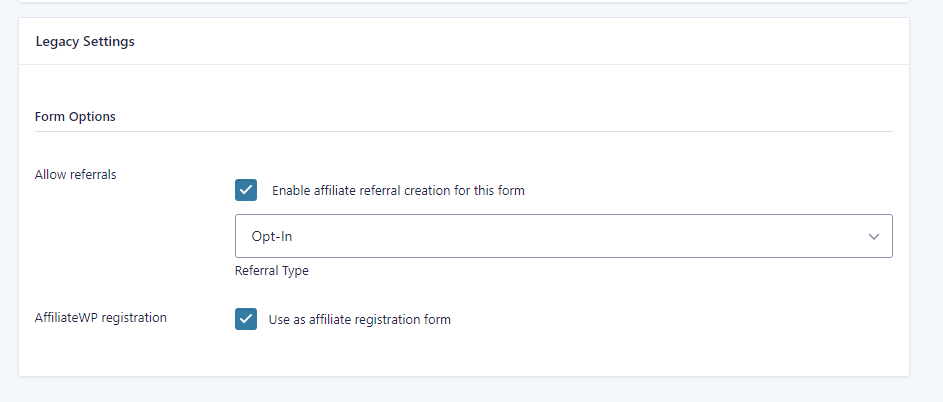Click the empty middle of the Opt-In select field

point(564,236)
